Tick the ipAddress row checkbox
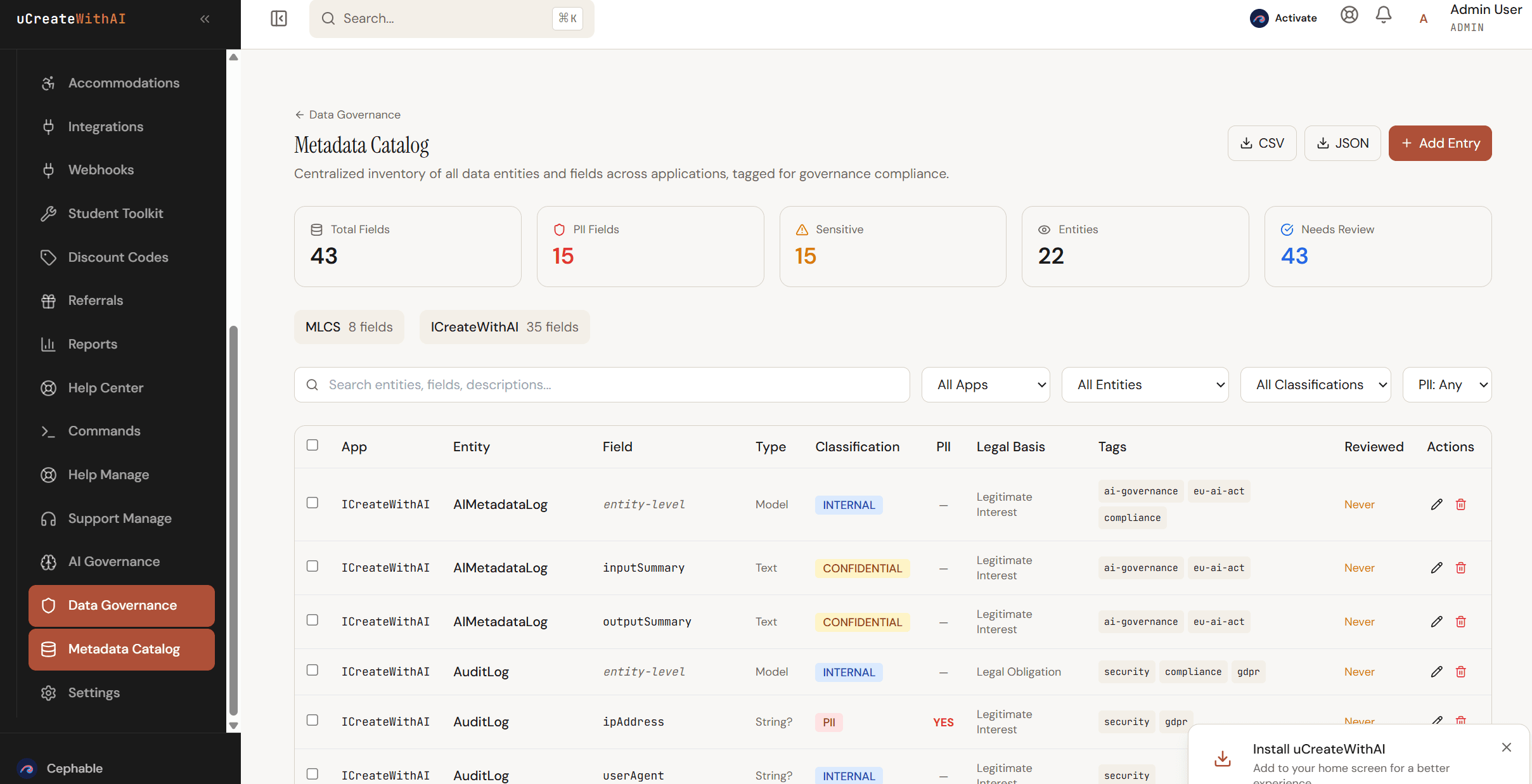Viewport: 1532px width, 784px height. pyautogui.click(x=312, y=720)
